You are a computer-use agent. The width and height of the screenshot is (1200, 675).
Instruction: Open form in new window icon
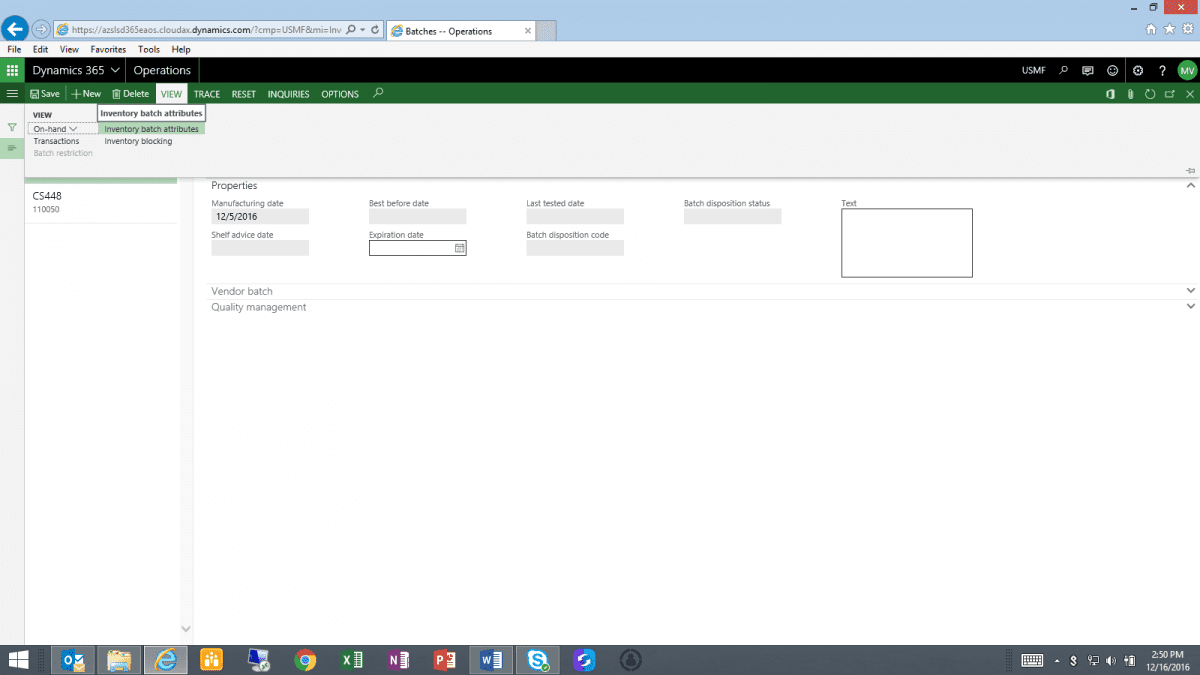1169,94
